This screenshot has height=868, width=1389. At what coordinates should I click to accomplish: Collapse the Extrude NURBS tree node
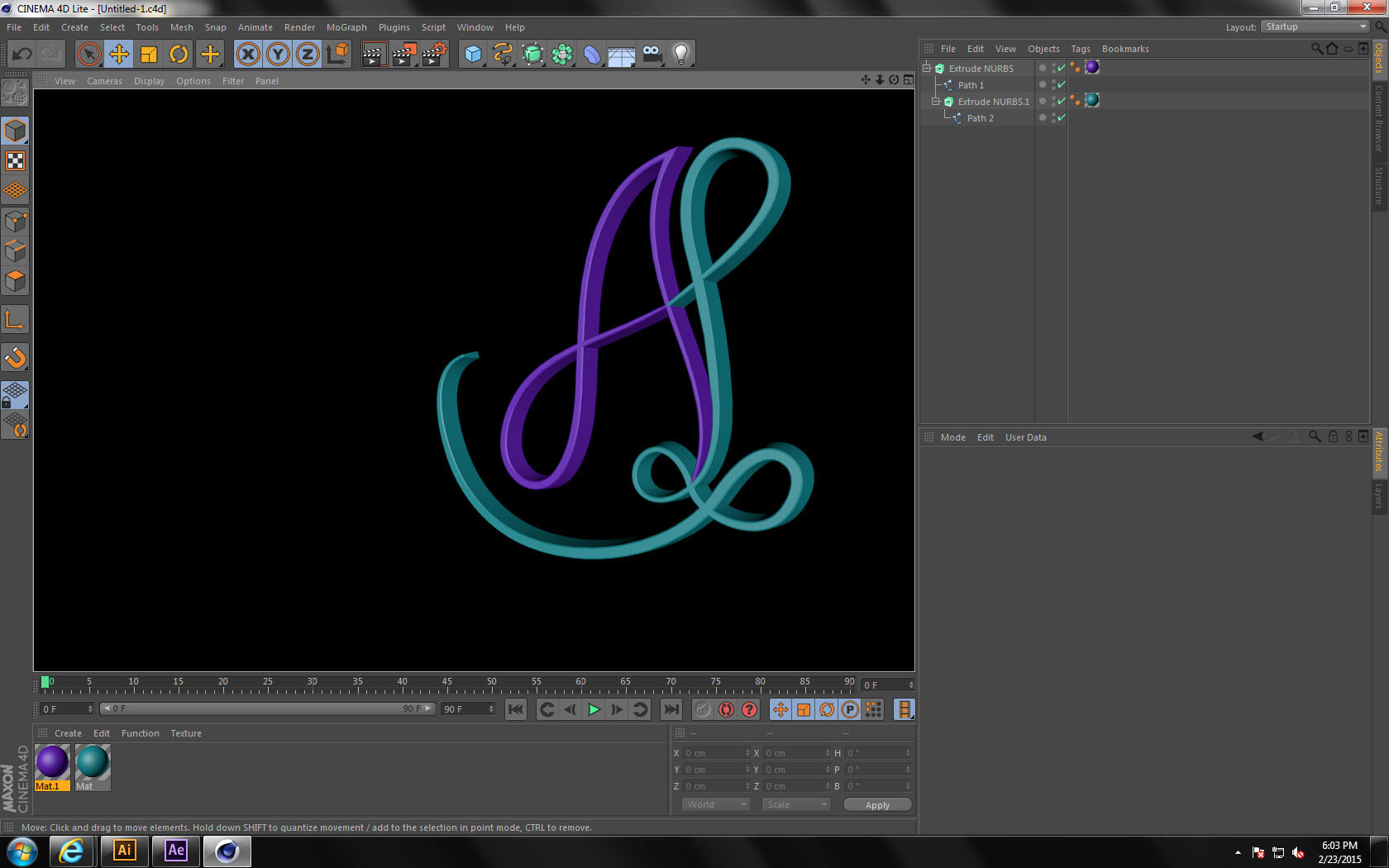(927, 68)
